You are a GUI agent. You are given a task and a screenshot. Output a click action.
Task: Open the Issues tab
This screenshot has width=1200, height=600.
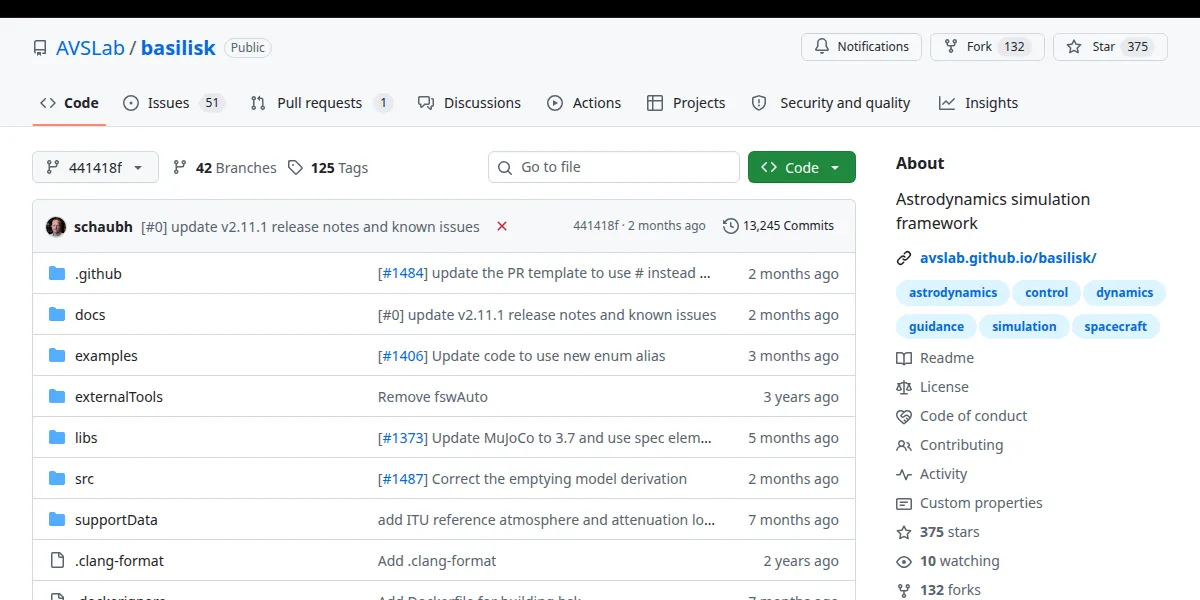[173, 103]
